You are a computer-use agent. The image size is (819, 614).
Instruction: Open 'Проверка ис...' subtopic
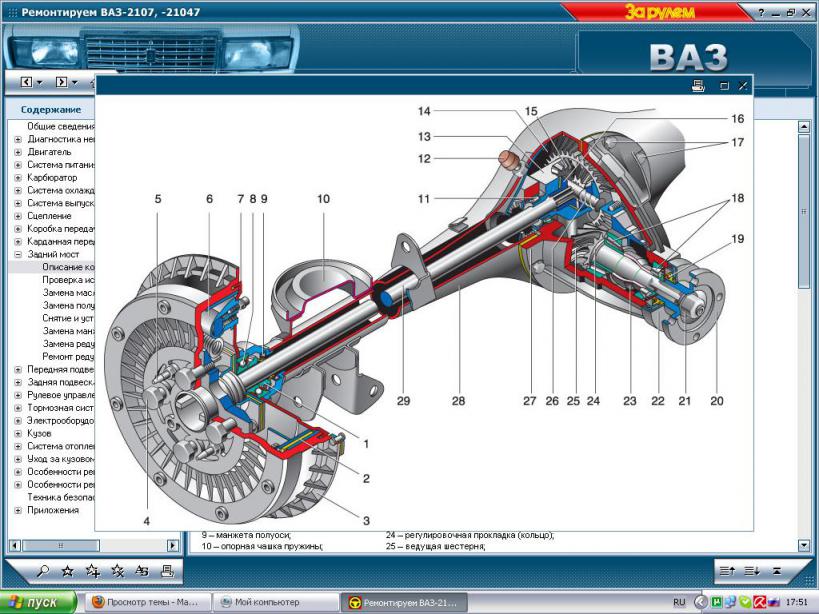[68, 280]
